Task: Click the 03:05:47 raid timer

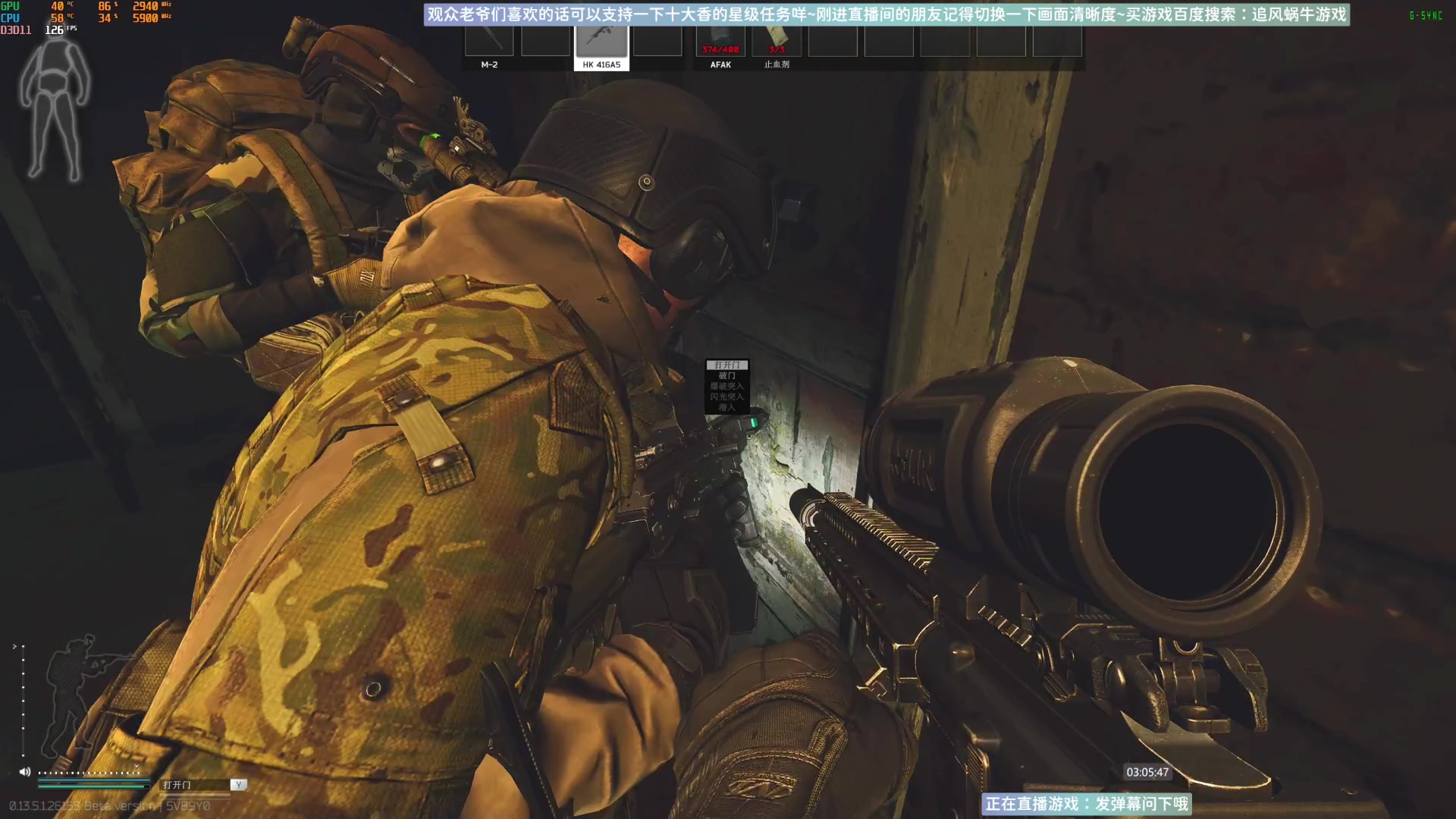Action: (x=1147, y=772)
